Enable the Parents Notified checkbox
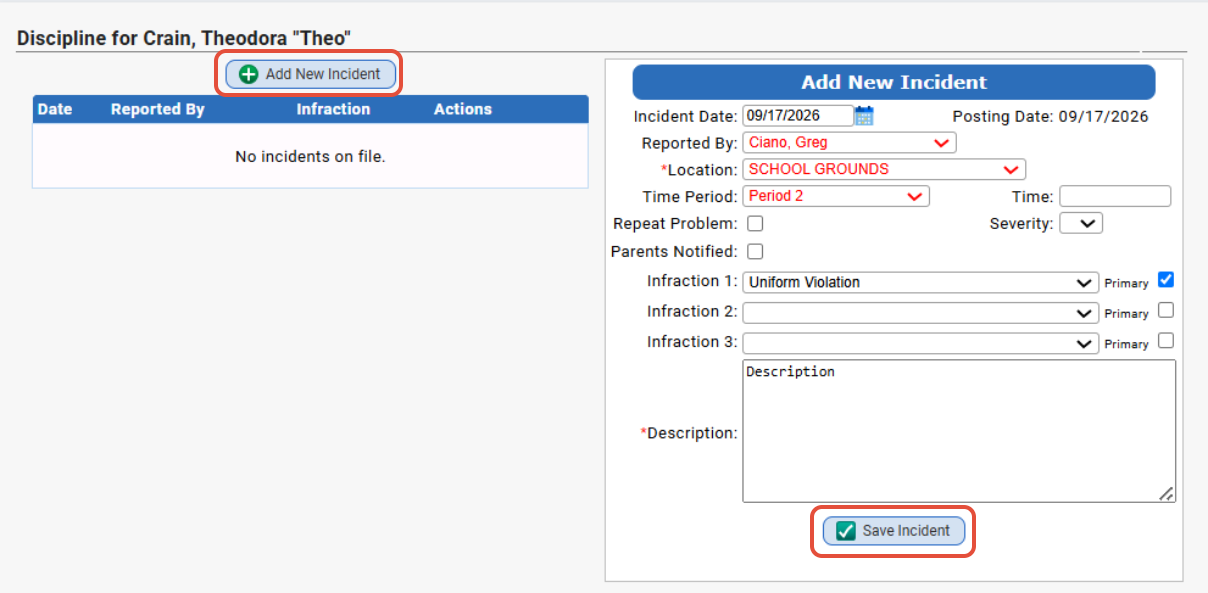 click(x=756, y=251)
